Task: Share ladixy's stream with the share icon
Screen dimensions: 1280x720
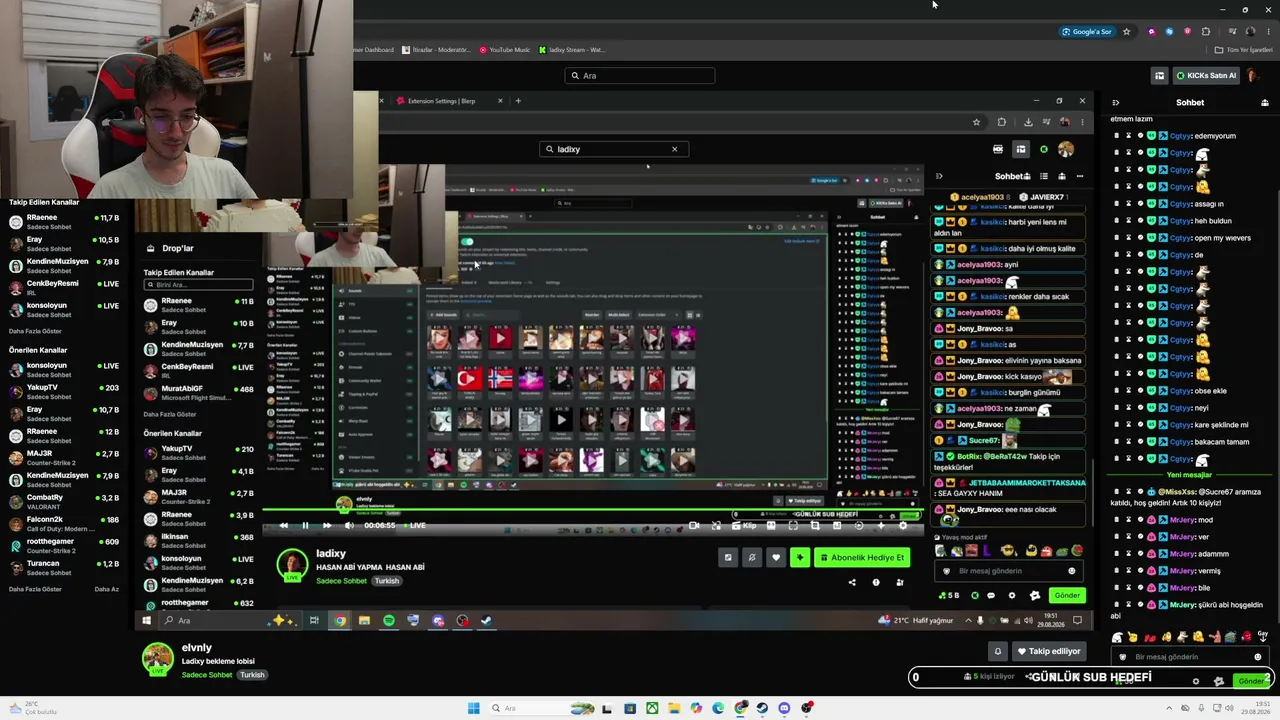Action: click(x=852, y=582)
